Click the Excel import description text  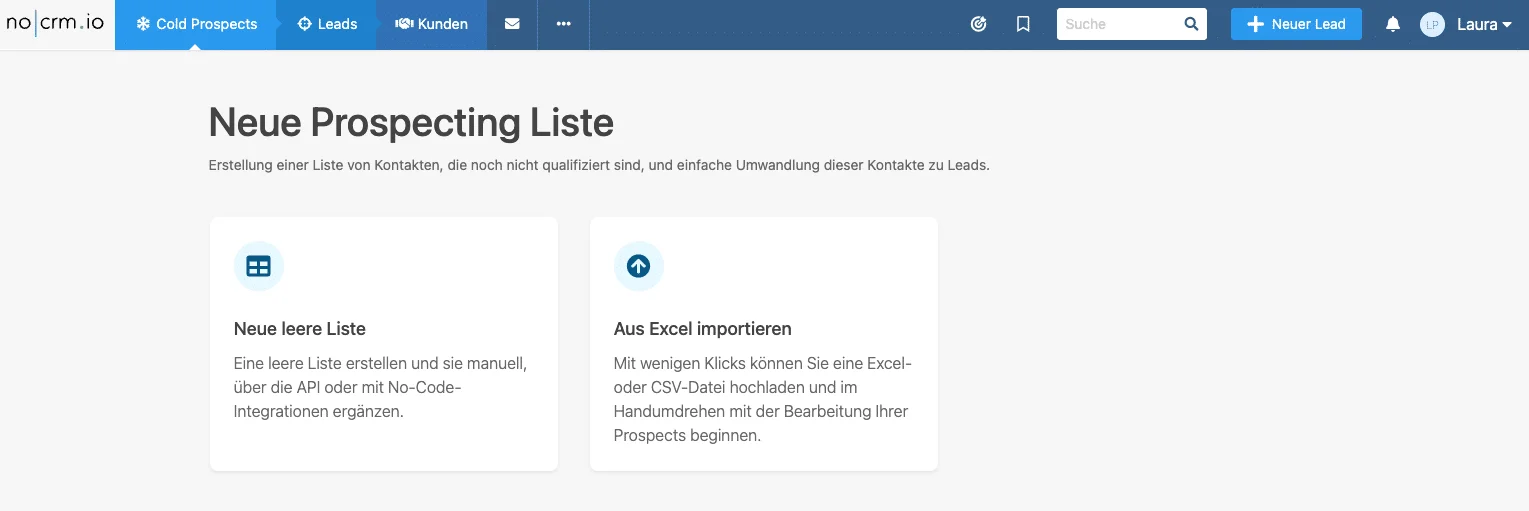pos(763,399)
